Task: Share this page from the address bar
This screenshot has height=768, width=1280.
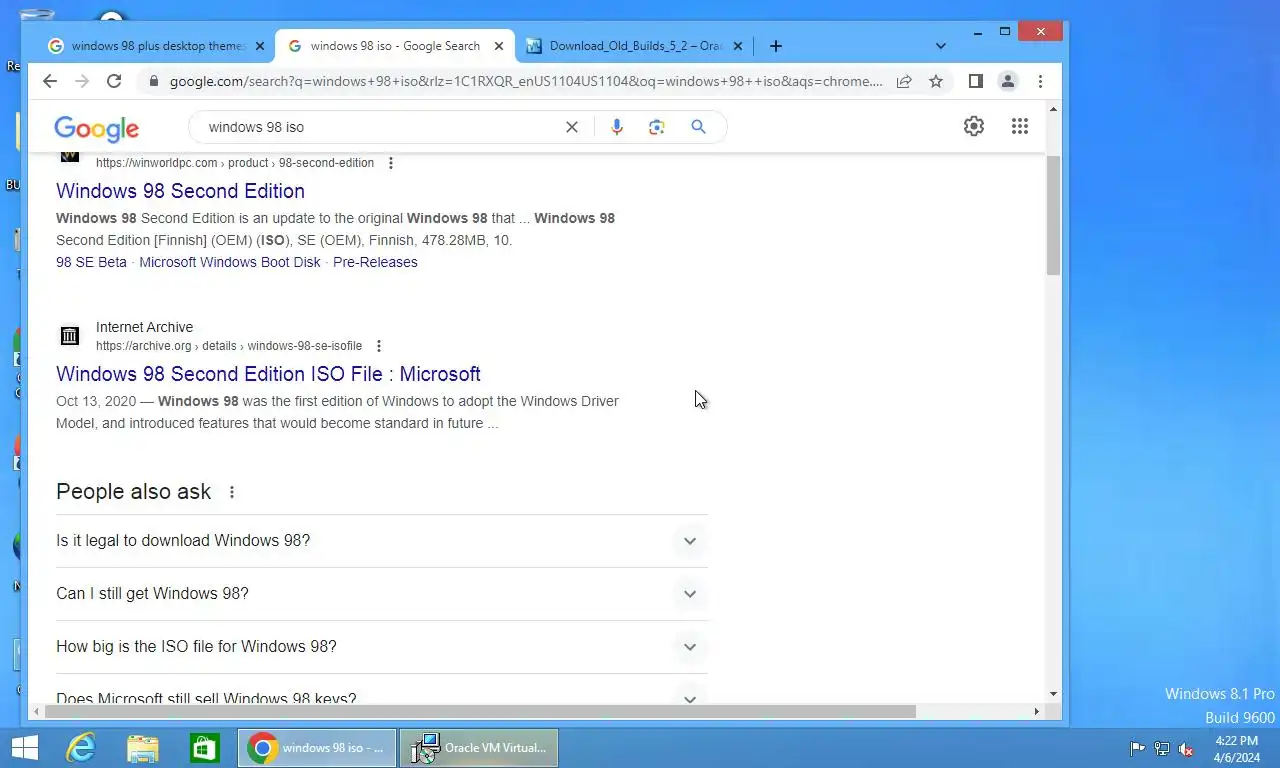Action: [904, 82]
